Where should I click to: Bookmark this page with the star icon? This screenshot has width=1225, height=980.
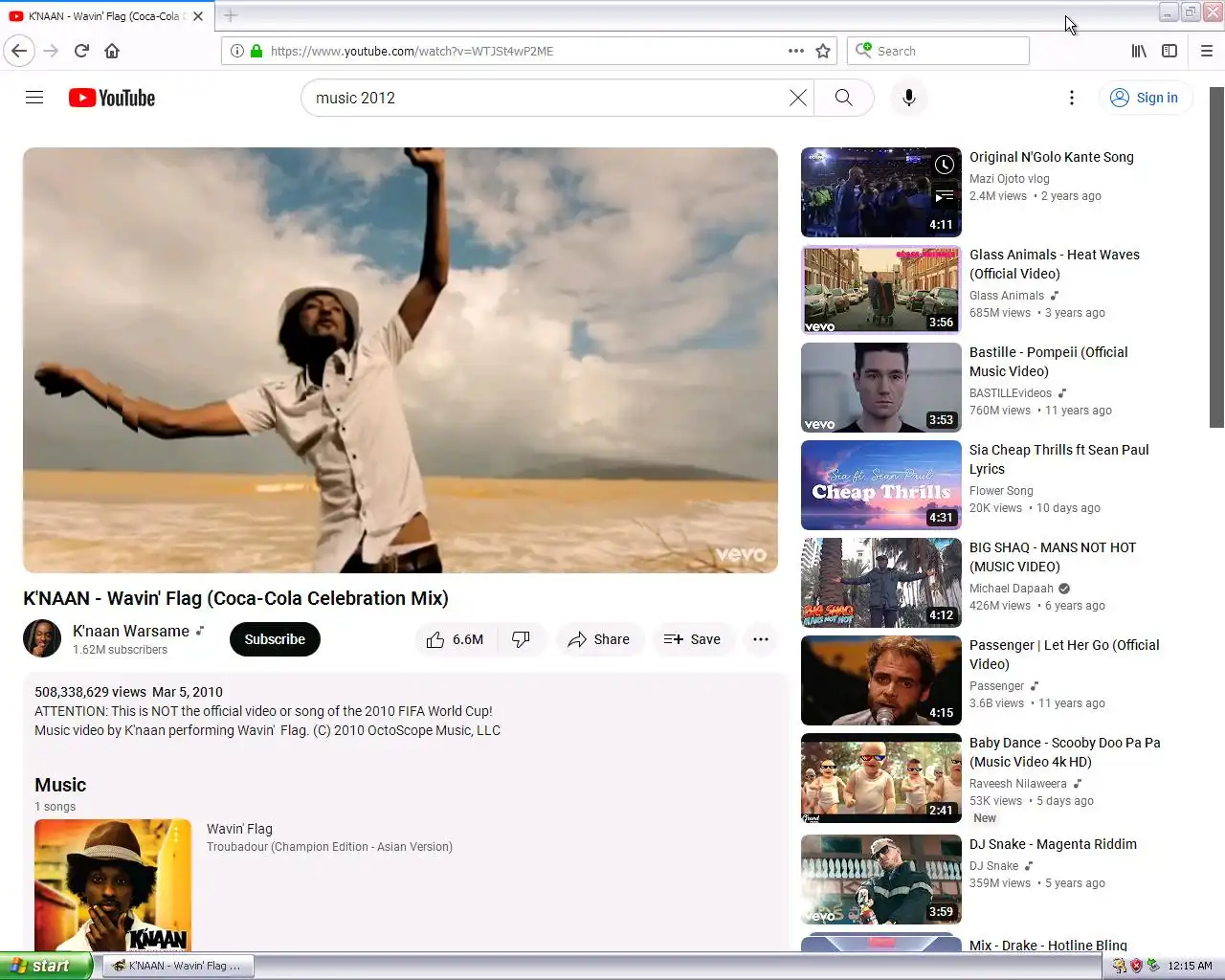pyautogui.click(x=823, y=51)
